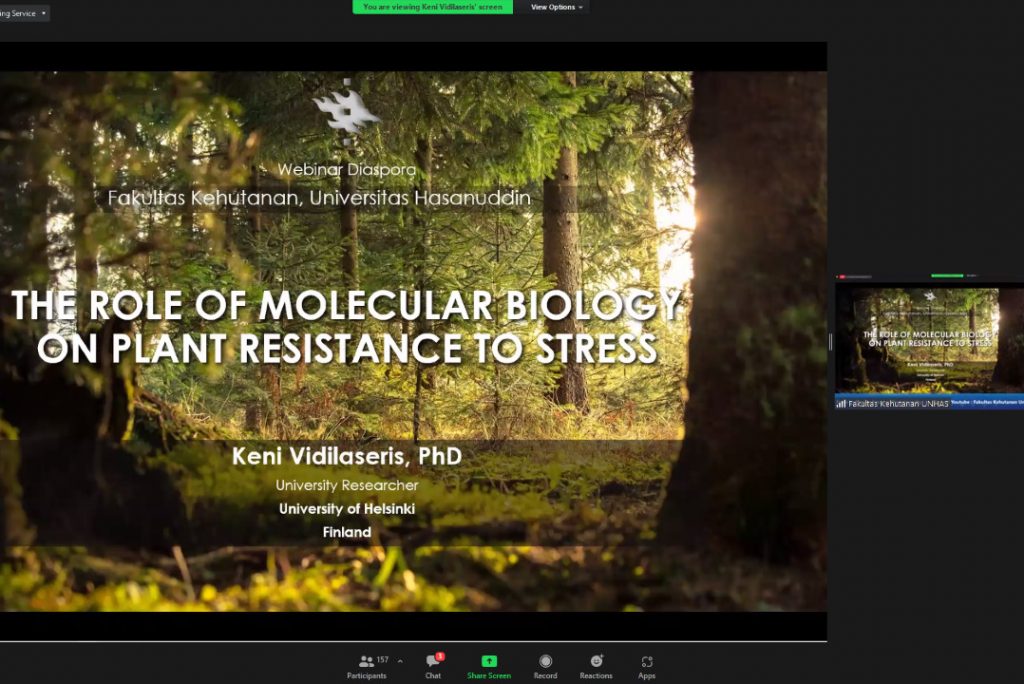Screen dimensions: 1024x684
Task: Expand the chevron beside the Participants count
Action: (x=398, y=660)
